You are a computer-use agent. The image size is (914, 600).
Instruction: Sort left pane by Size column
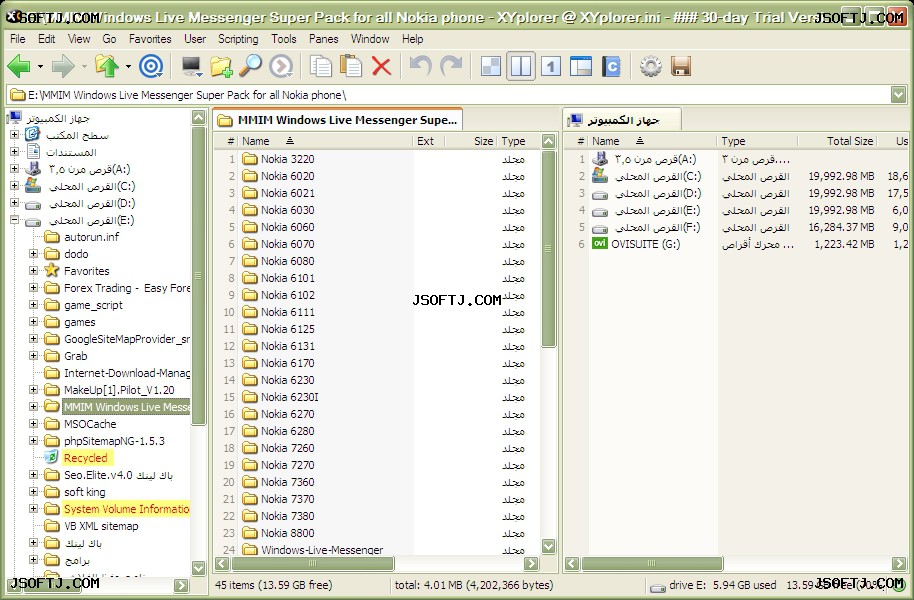point(471,141)
